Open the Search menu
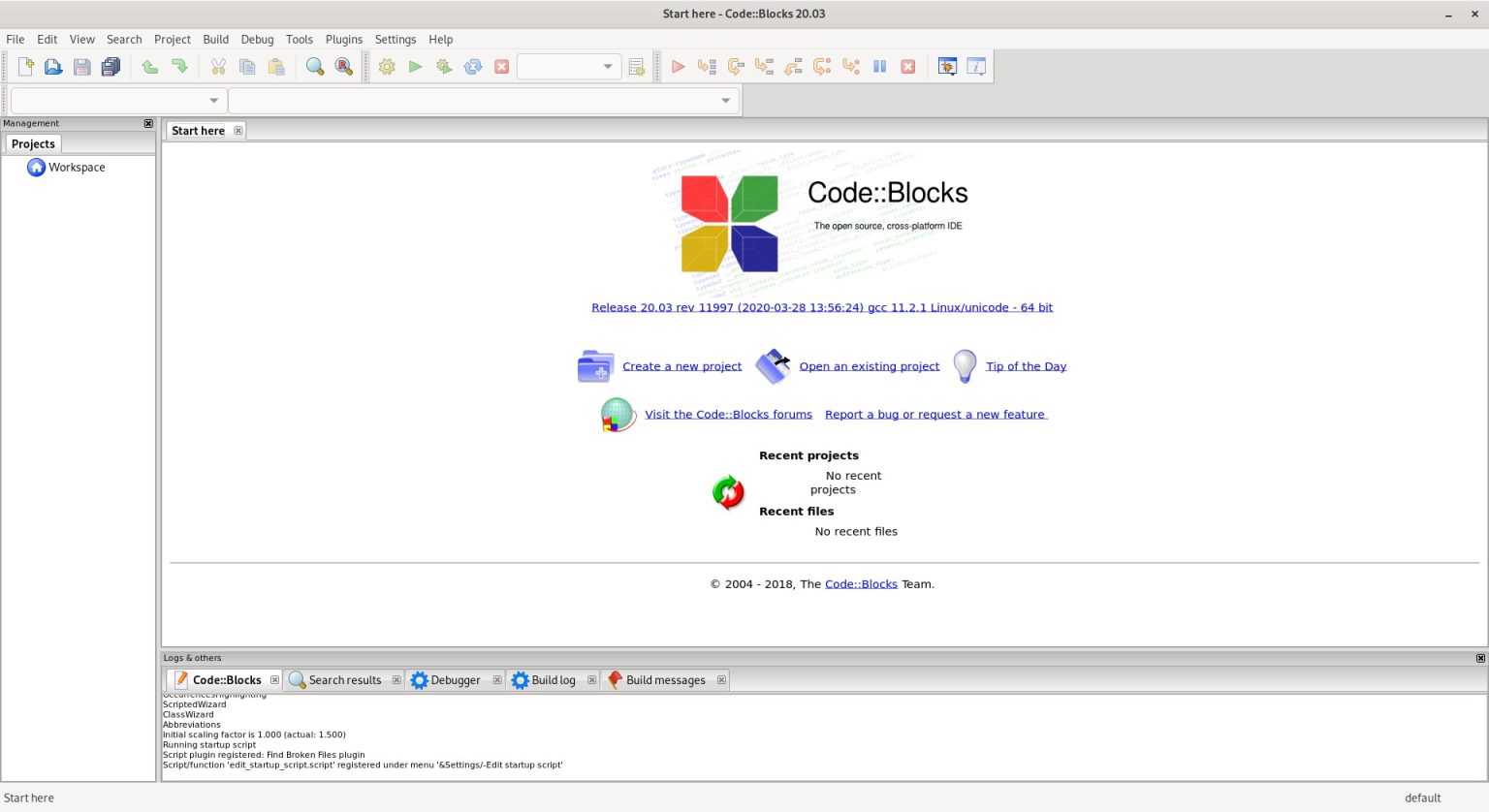This screenshot has width=1489, height=812. point(124,40)
